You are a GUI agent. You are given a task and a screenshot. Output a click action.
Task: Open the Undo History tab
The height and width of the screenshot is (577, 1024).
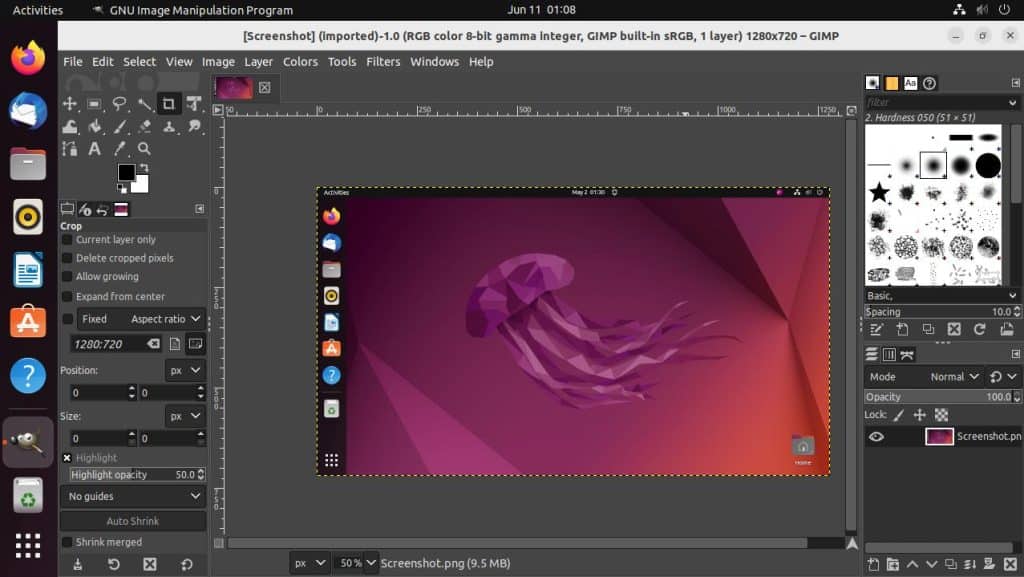[x=103, y=210]
